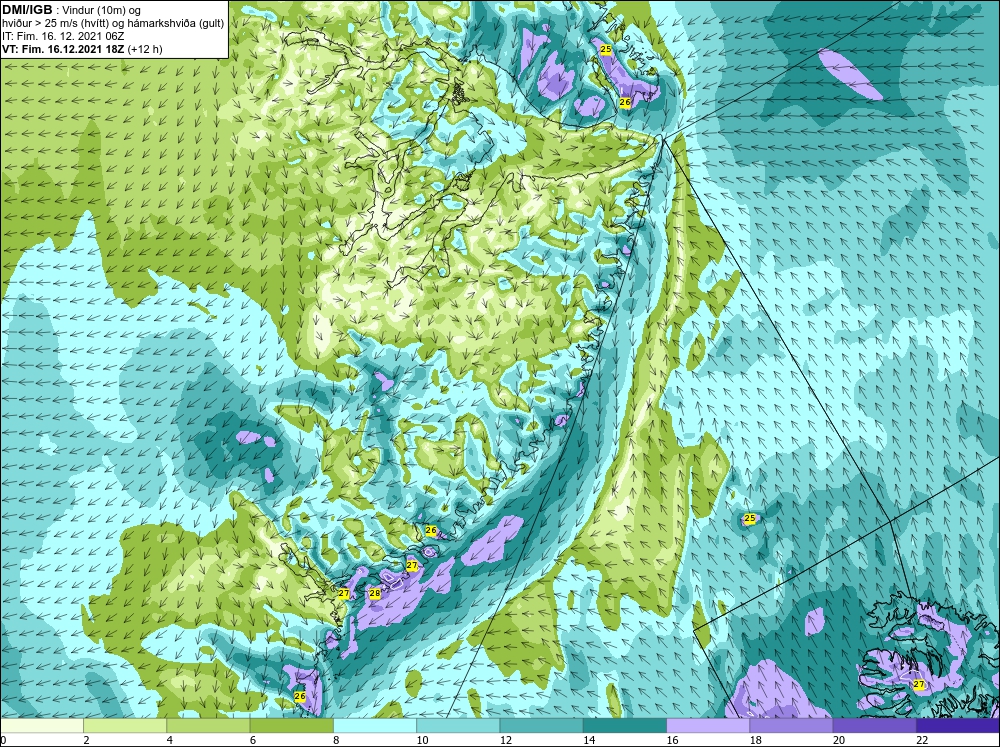Click the legend scale value 14
Viewport: 1000px width, 747px height.
coord(589,740)
